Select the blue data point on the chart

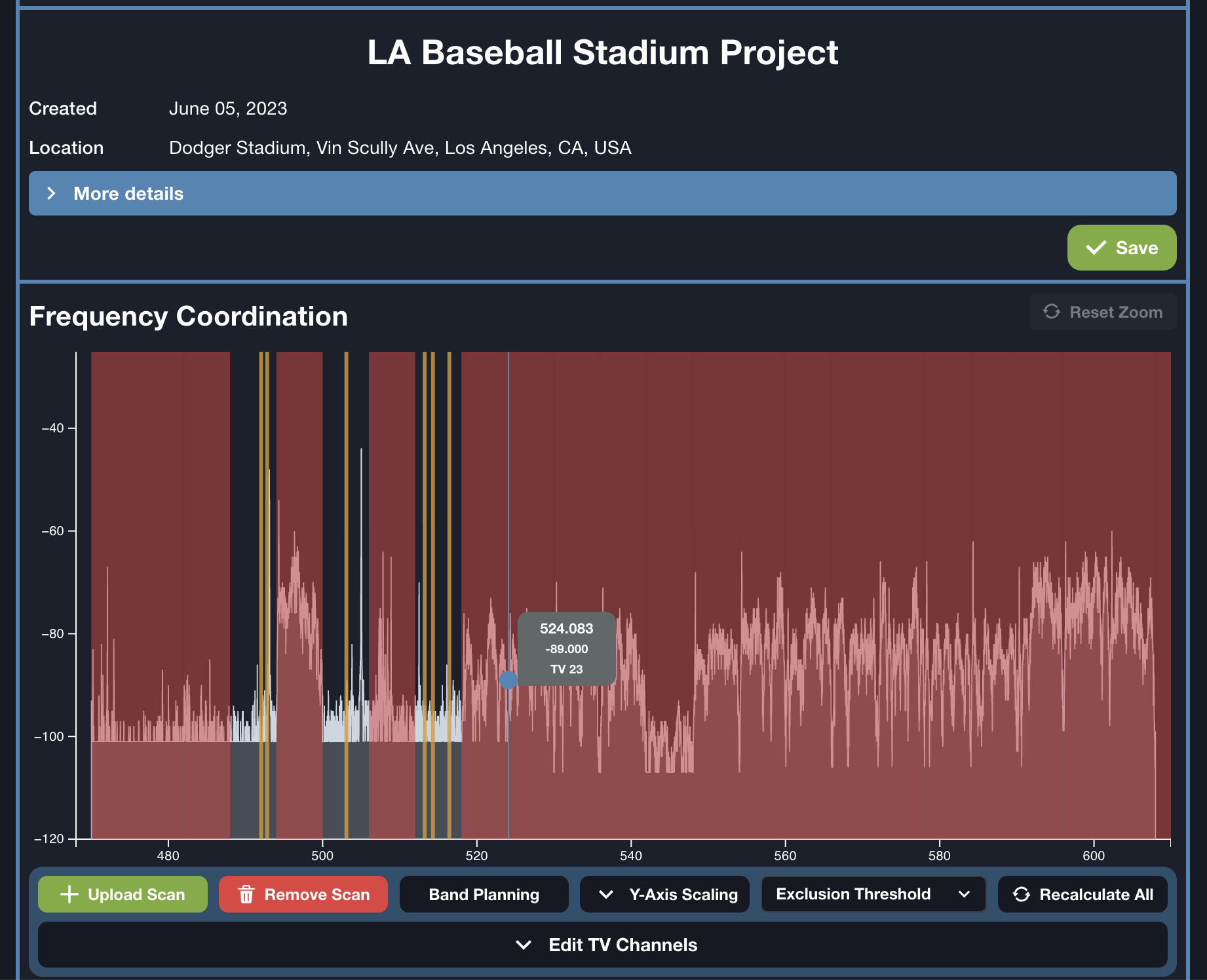pyautogui.click(x=508, y=680)
